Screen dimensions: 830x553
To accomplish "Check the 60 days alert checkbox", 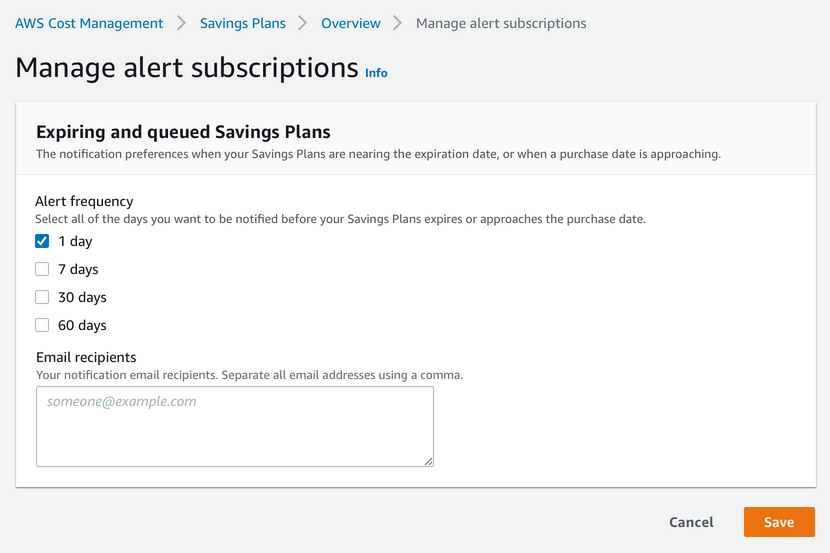I will [x=42, y=325].
